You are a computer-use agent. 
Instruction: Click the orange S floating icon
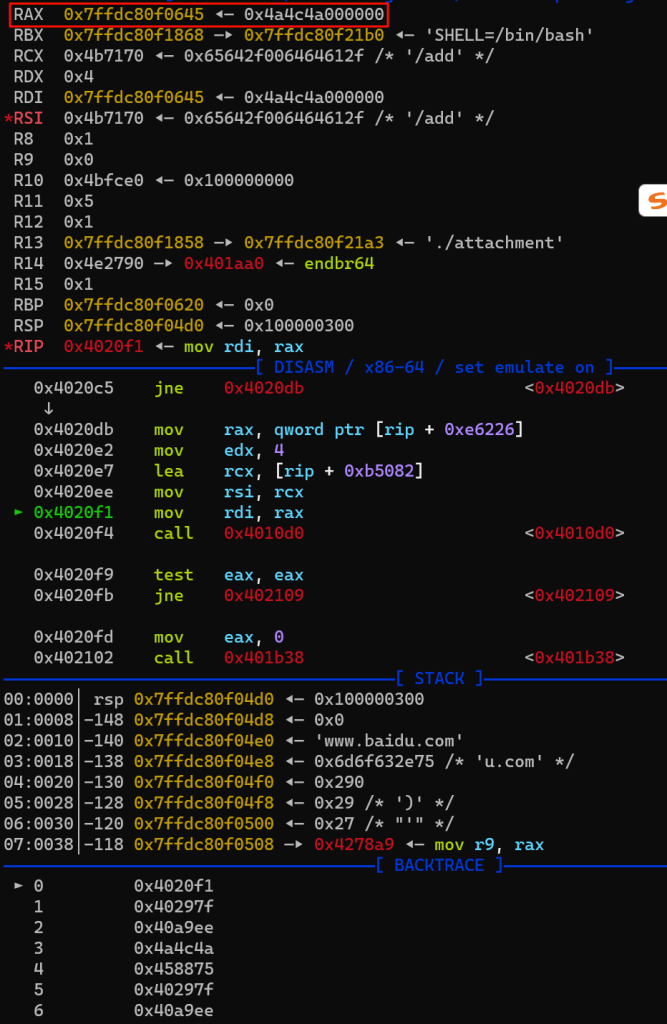pyautogui.click(x=654, y=201)
